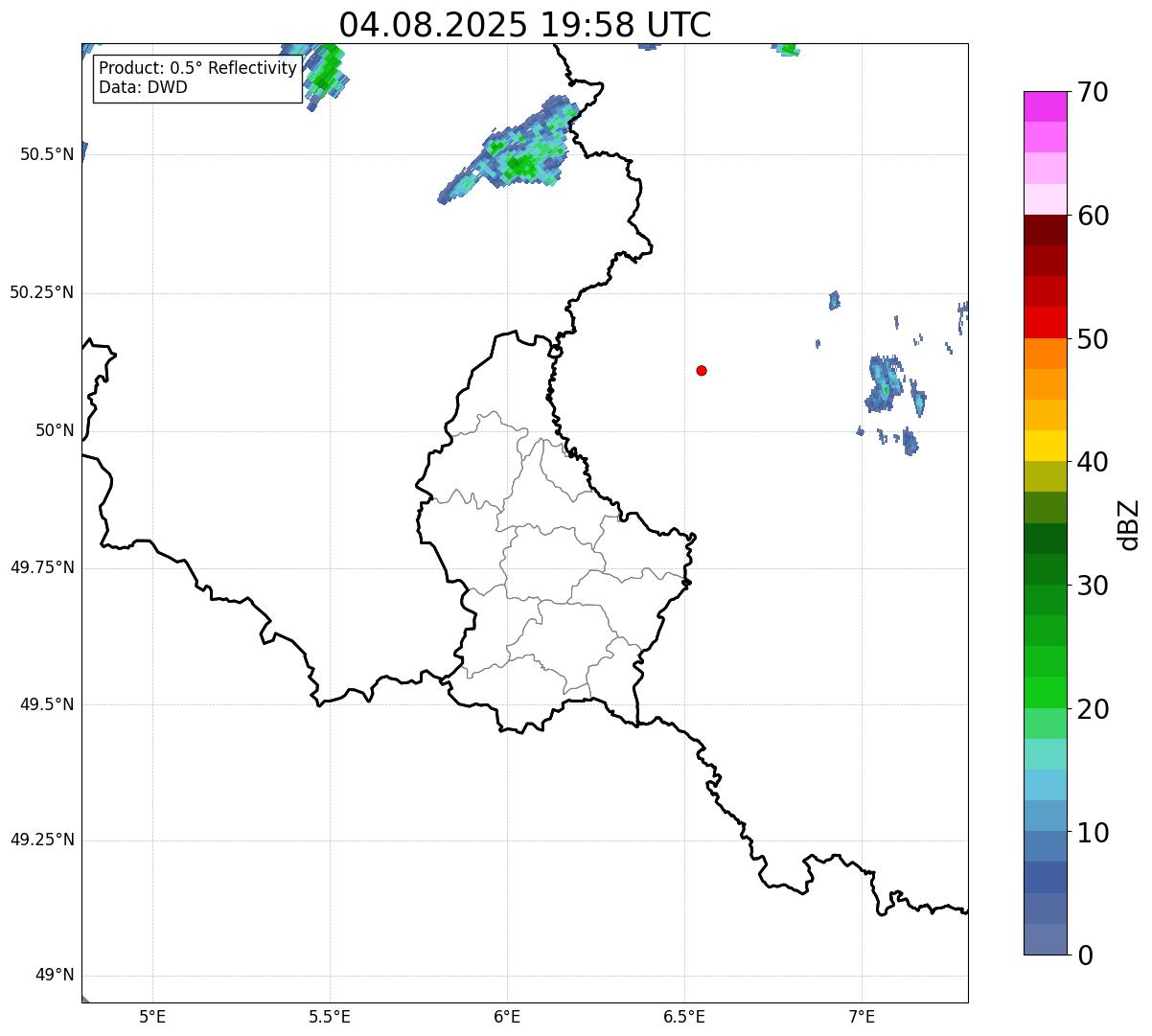This screenshot has width=1152, height=1036.
Task: Click the 30 label on the colorbar
Action: [1092, 586]
